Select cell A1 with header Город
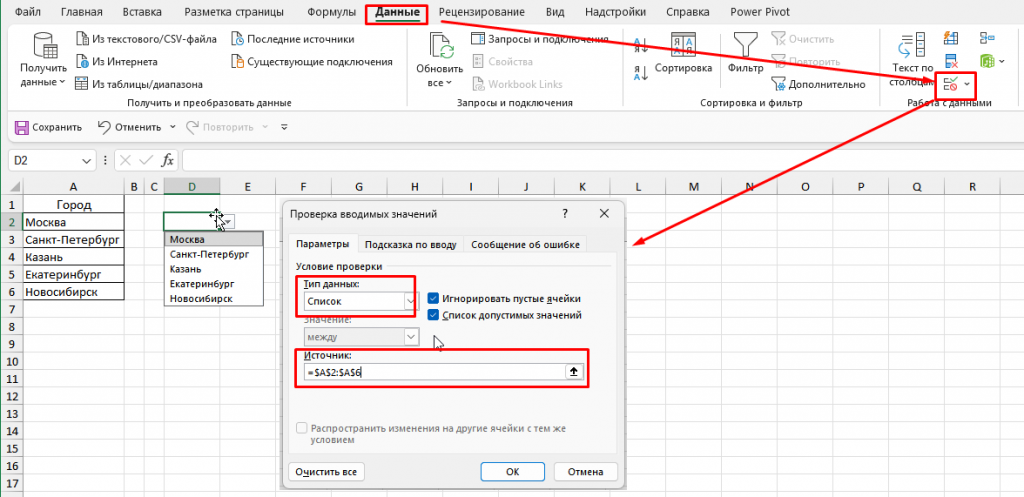Image resolution: width=1024 pixels, height=497 pixels. pos(74,204)
